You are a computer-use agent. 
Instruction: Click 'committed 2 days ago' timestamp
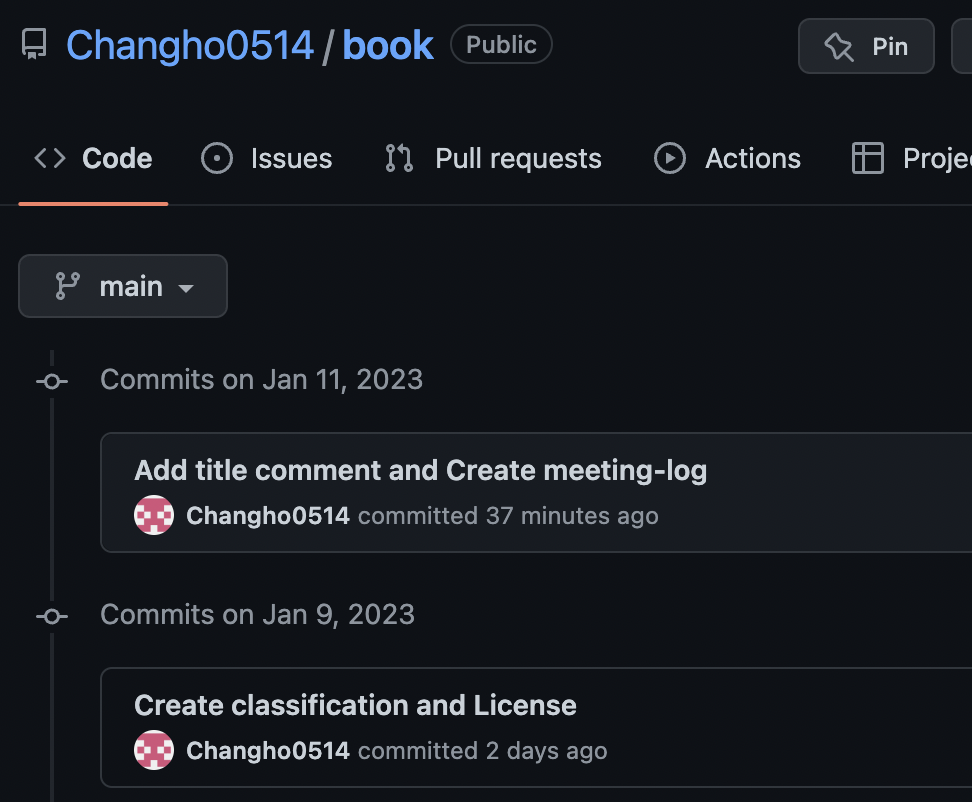point(483,751)
